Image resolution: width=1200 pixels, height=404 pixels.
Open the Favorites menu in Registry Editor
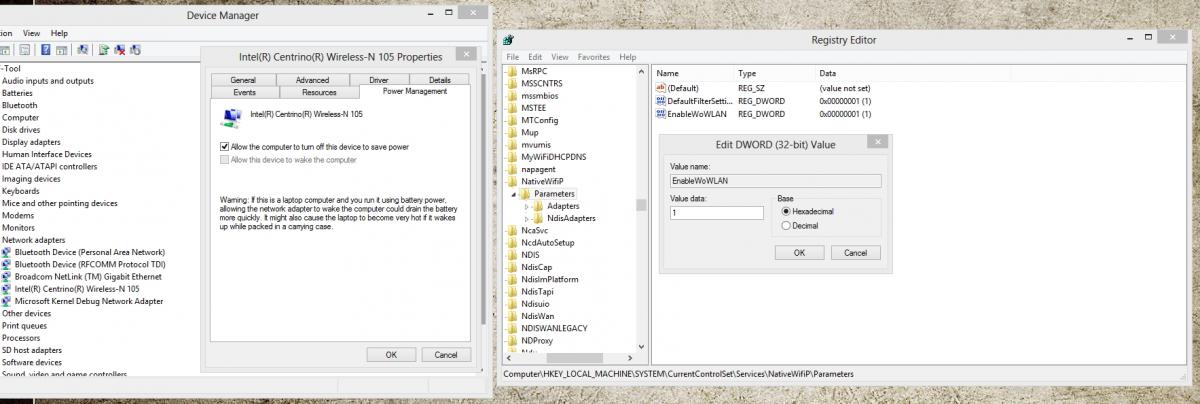(x=593, y=57)
